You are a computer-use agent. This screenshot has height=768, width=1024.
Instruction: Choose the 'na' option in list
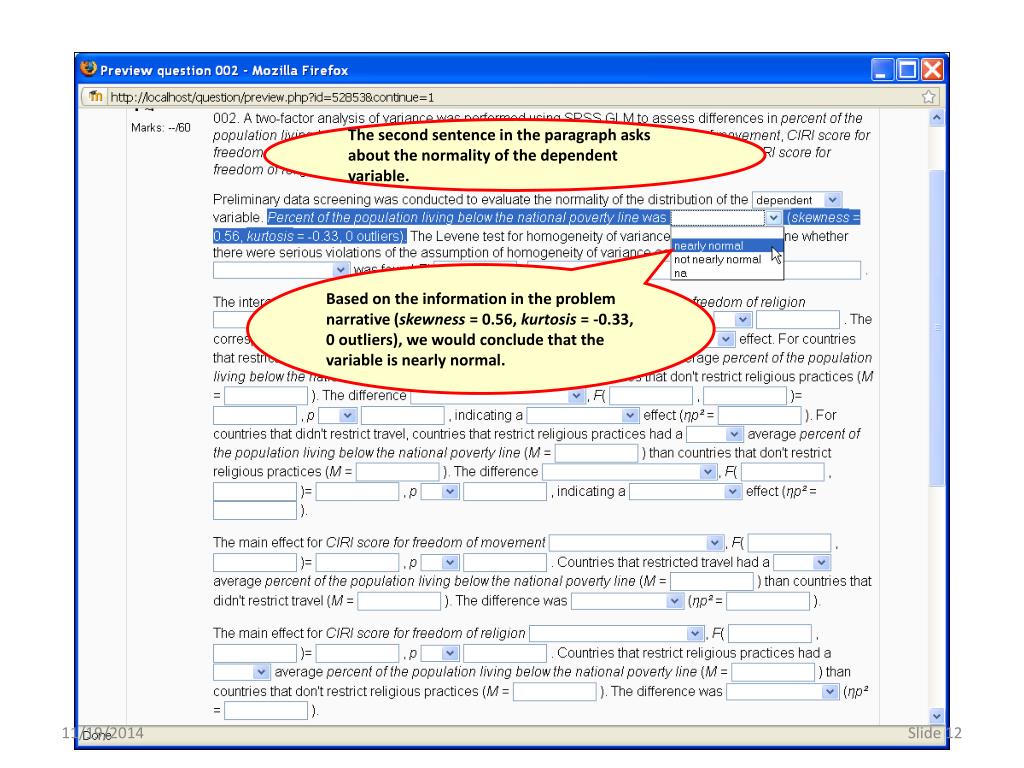[x=727, y=273]
